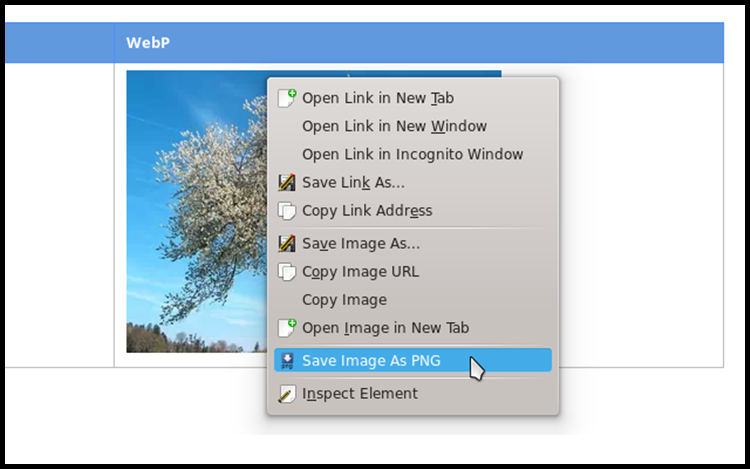Click the new tab icon beside Open Image in New Tab
This screenshot has width=750, height=469.
[287, 328]
